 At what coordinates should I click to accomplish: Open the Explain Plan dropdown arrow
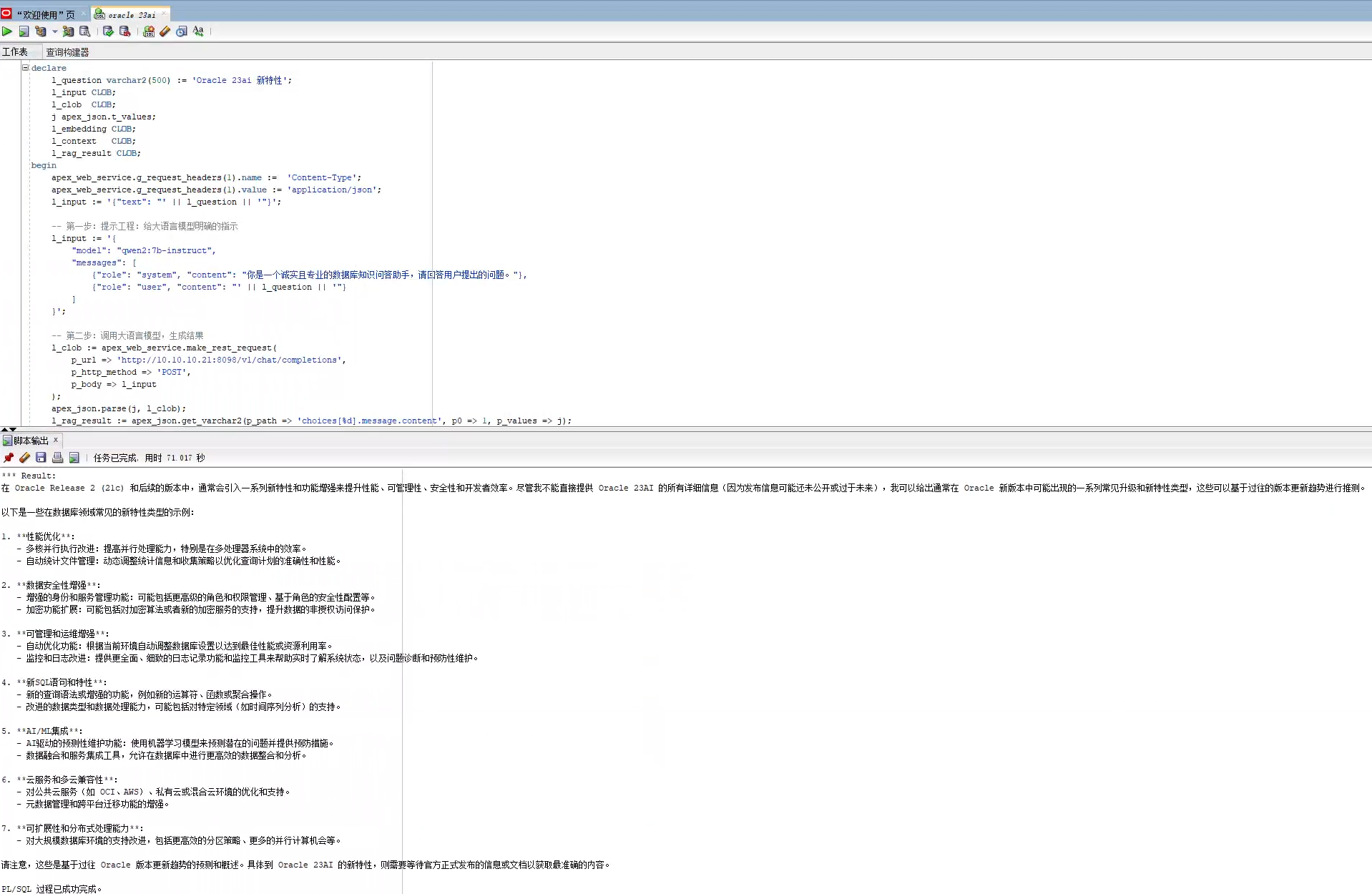(x=54, y=31)
